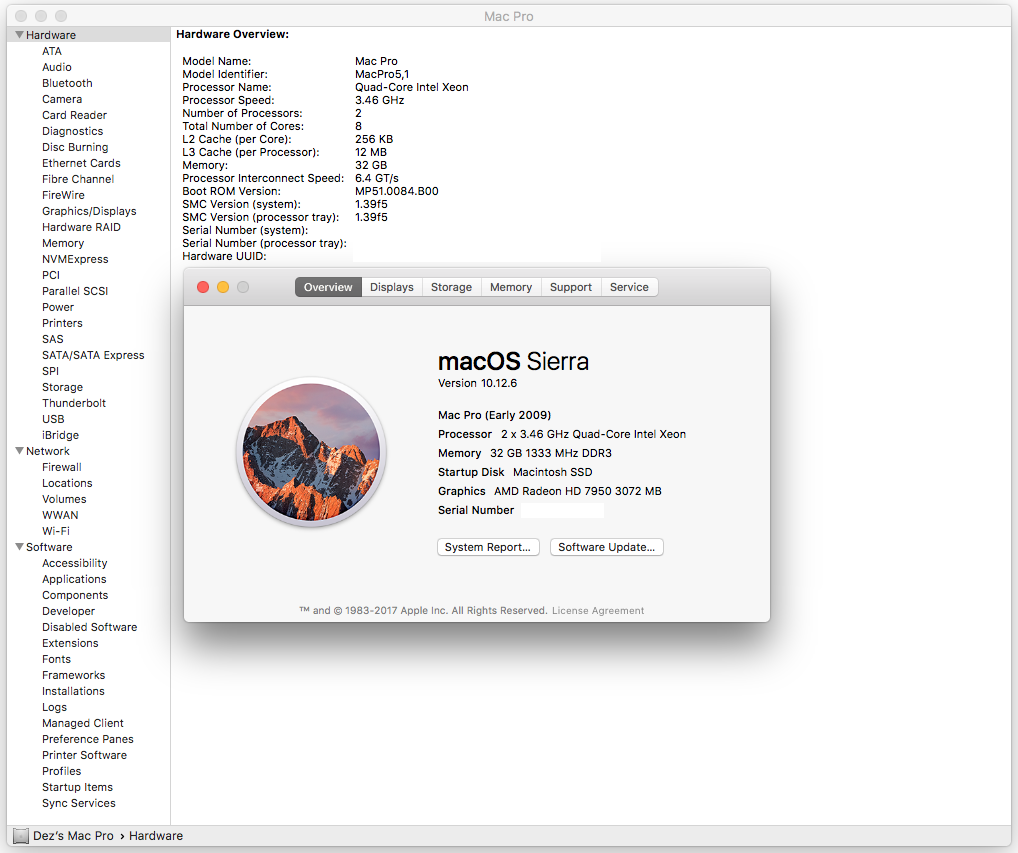Open the Support tab
The height and width of the screenshot is (853, 1018).
click(x=571, y=287)
